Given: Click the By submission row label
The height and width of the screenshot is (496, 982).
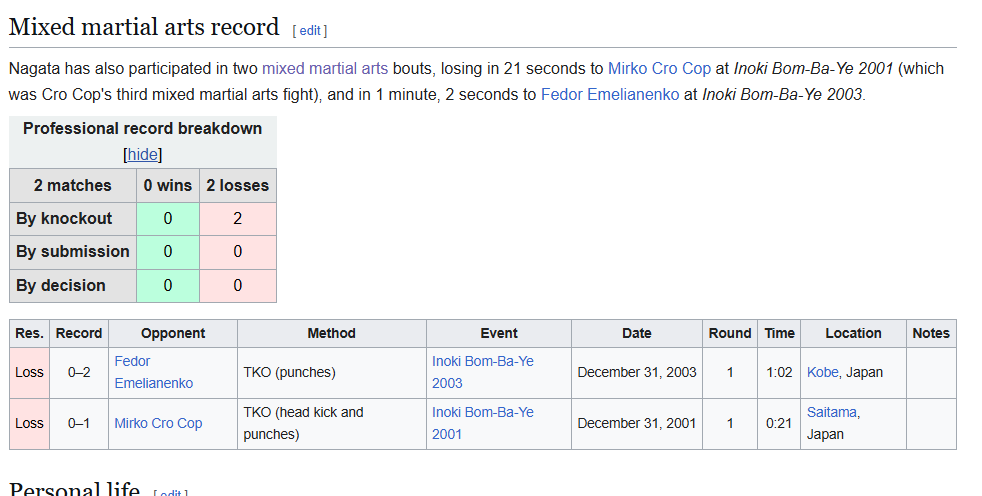Looking at the screenshot, I should point(73,252).
